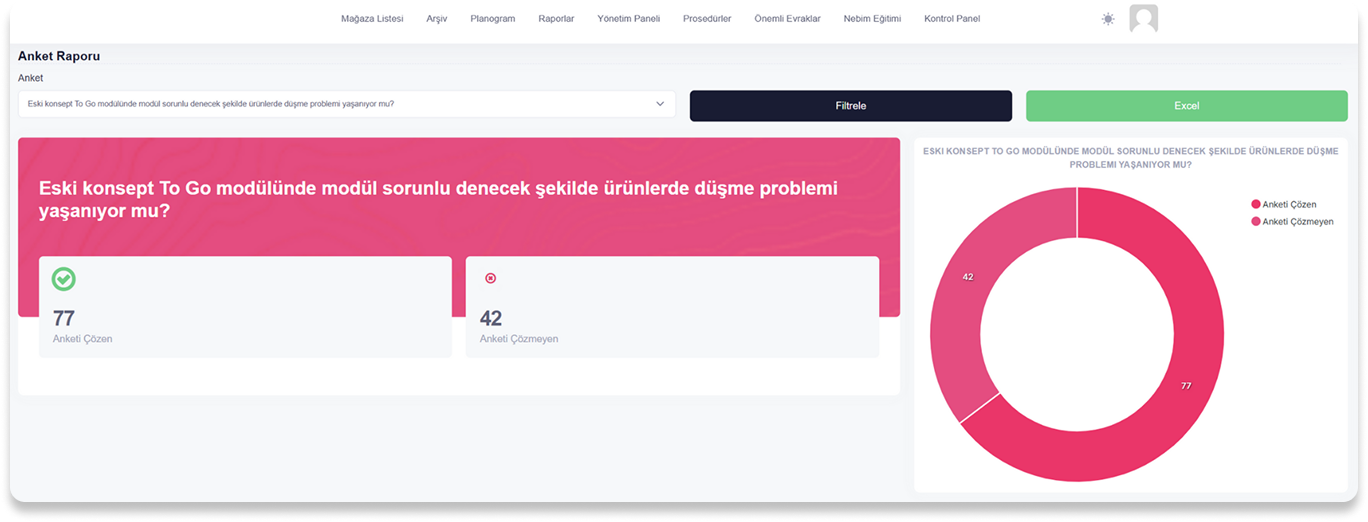Select Raporlar in the navigation bar
Viewport: 1368px width, 522px height.
(x=556, y=19)
